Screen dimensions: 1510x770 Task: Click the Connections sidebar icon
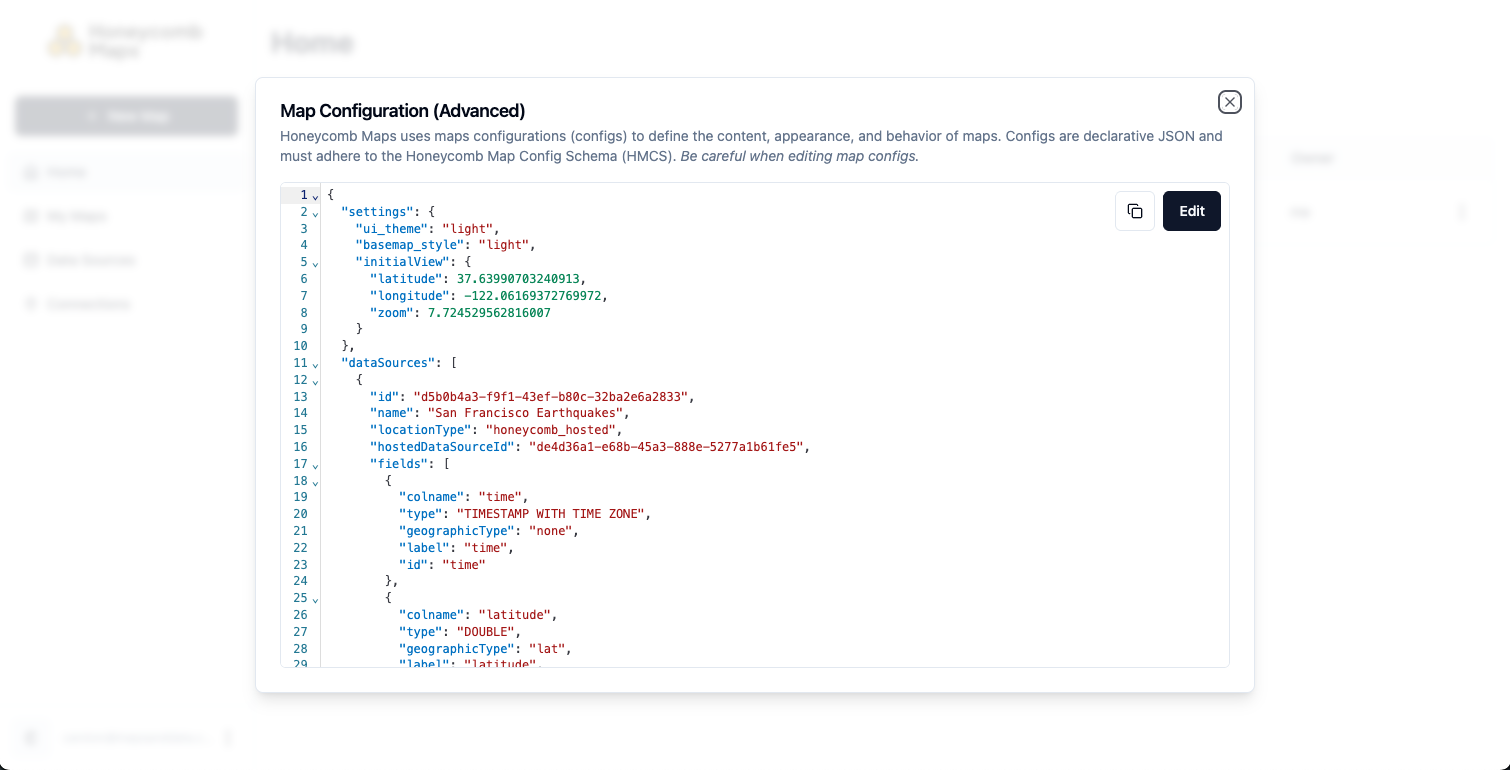click(30, 303)
